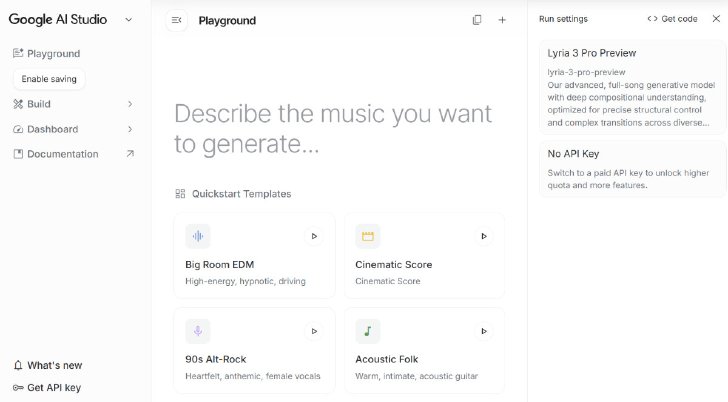Play the Cinematic Score template preview
Viewport: 728px width, 402px height.
click(x=484, y=236)
